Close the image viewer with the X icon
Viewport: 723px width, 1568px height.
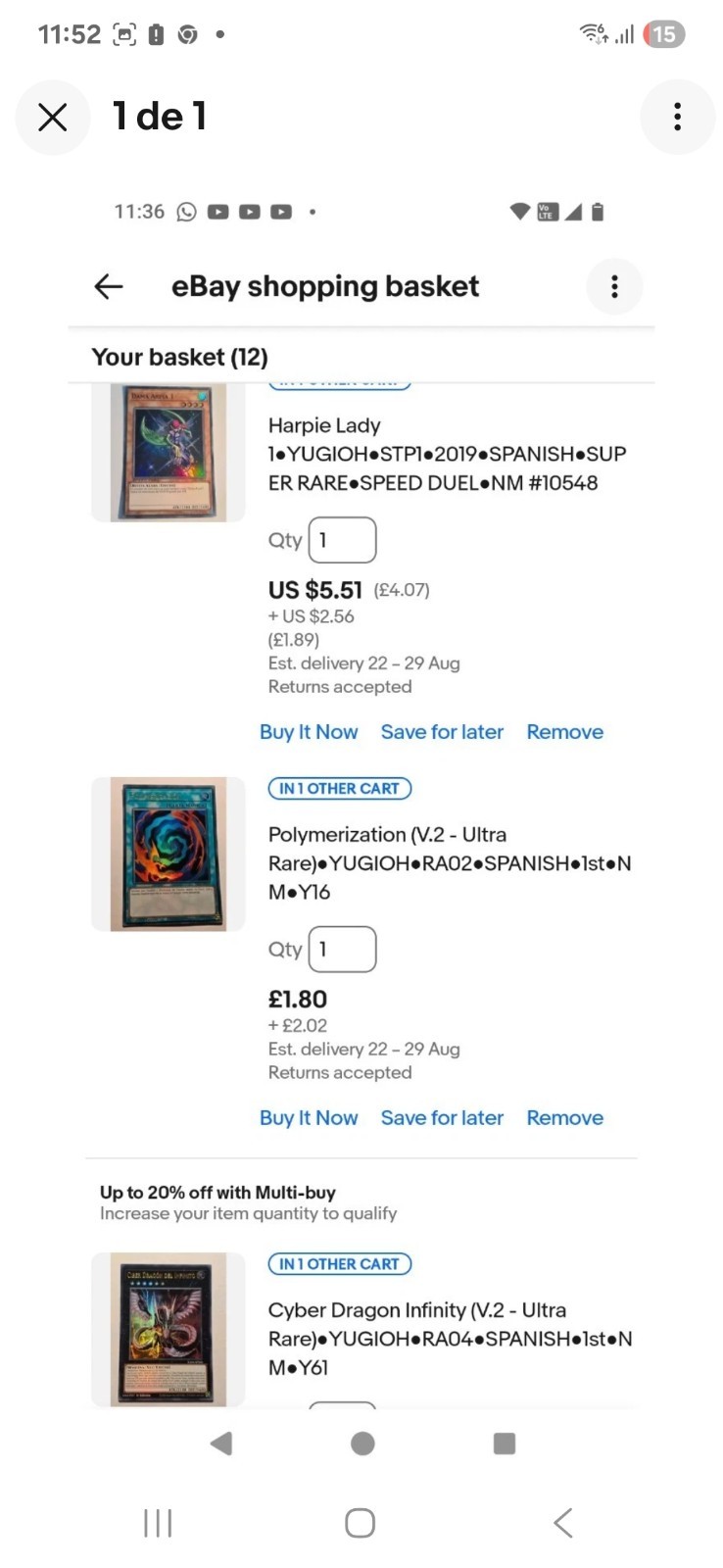pyautogui.click(x=53, y=117)
